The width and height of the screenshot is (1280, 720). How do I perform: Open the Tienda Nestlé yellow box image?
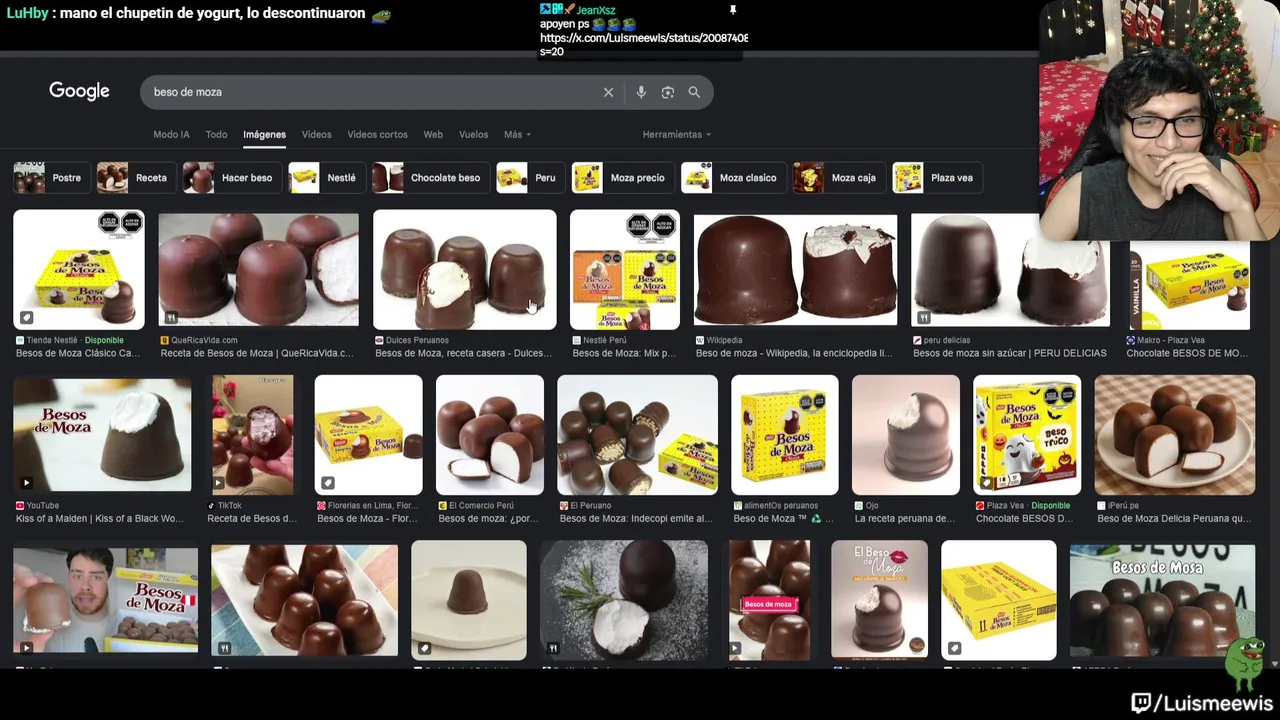[79, 270]
